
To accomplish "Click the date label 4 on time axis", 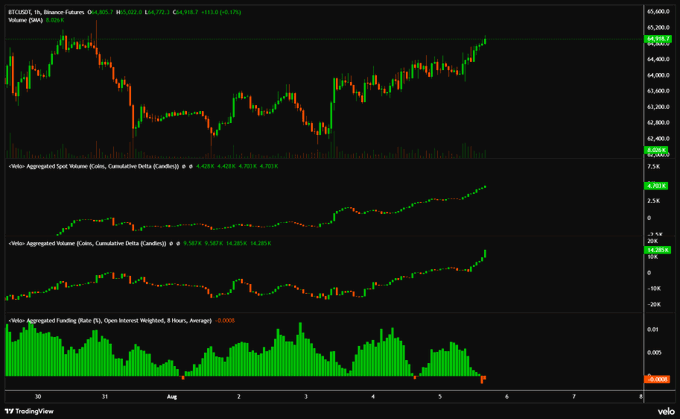I will (x=373, y=396).
